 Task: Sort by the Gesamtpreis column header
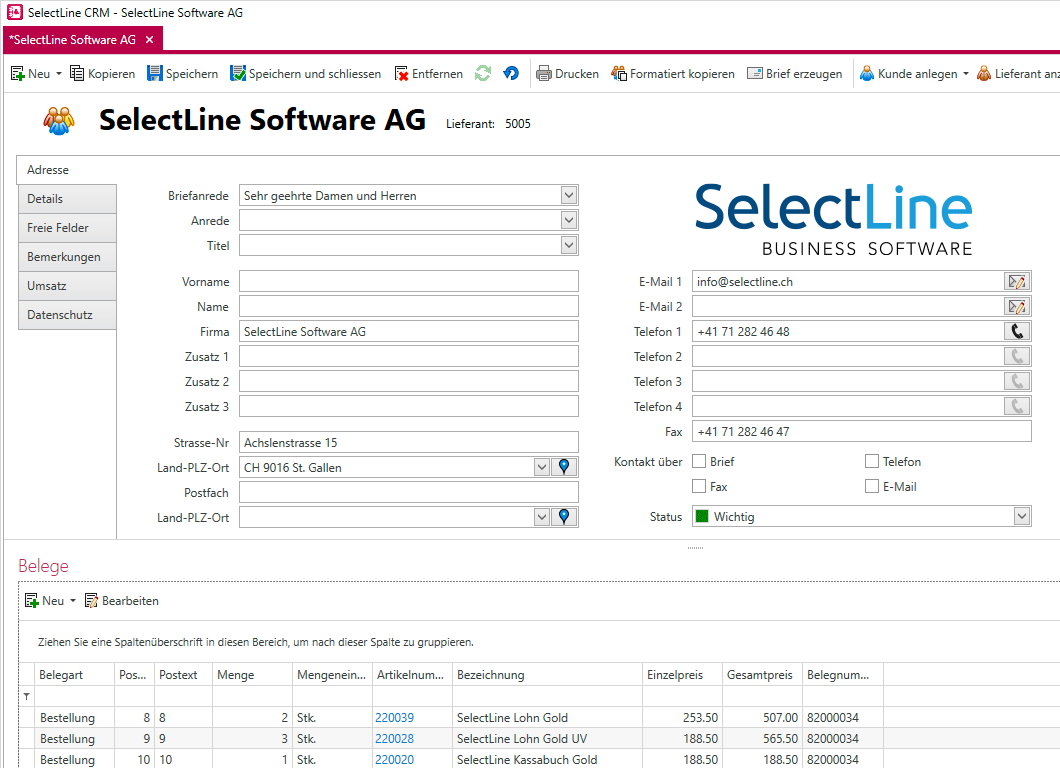pos(762,675)
